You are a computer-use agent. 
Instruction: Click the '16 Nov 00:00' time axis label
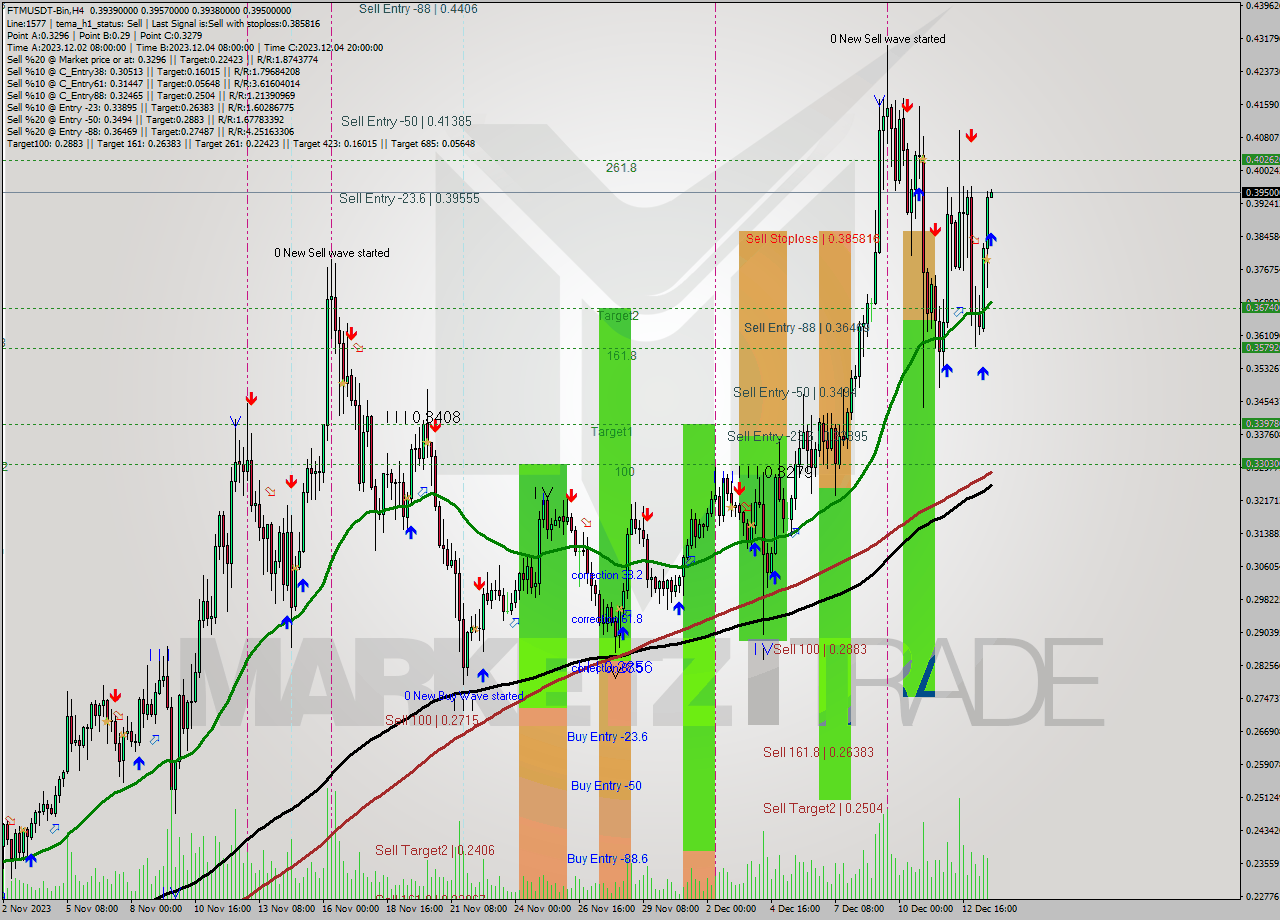click(353, 909)
